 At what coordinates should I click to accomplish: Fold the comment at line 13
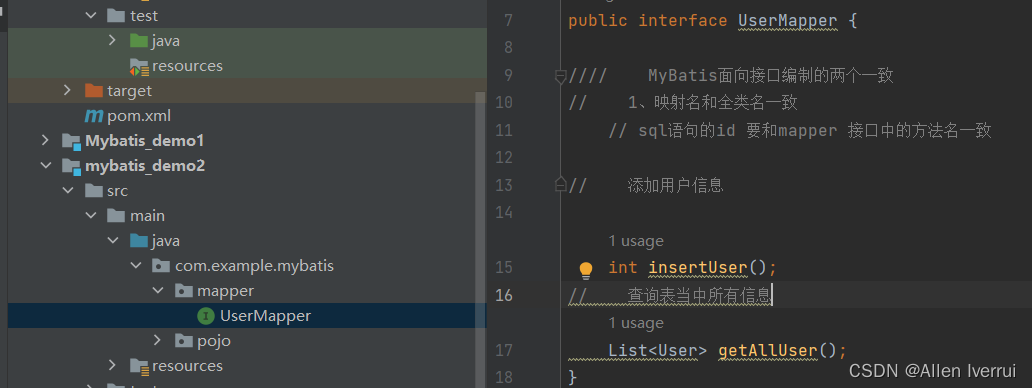tap(561, 184)
